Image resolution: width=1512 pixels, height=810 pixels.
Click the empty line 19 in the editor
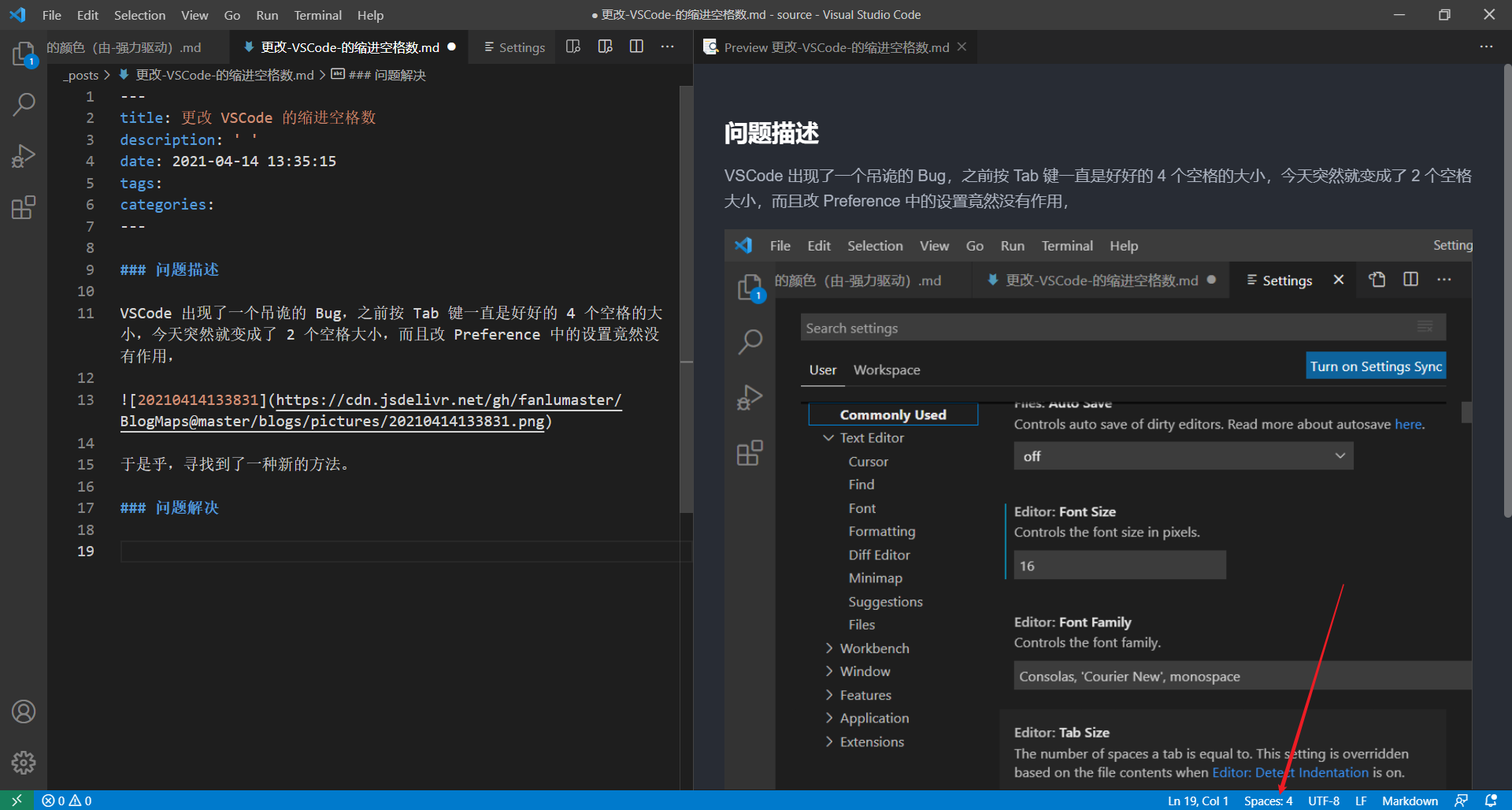(x=406, y=552)
